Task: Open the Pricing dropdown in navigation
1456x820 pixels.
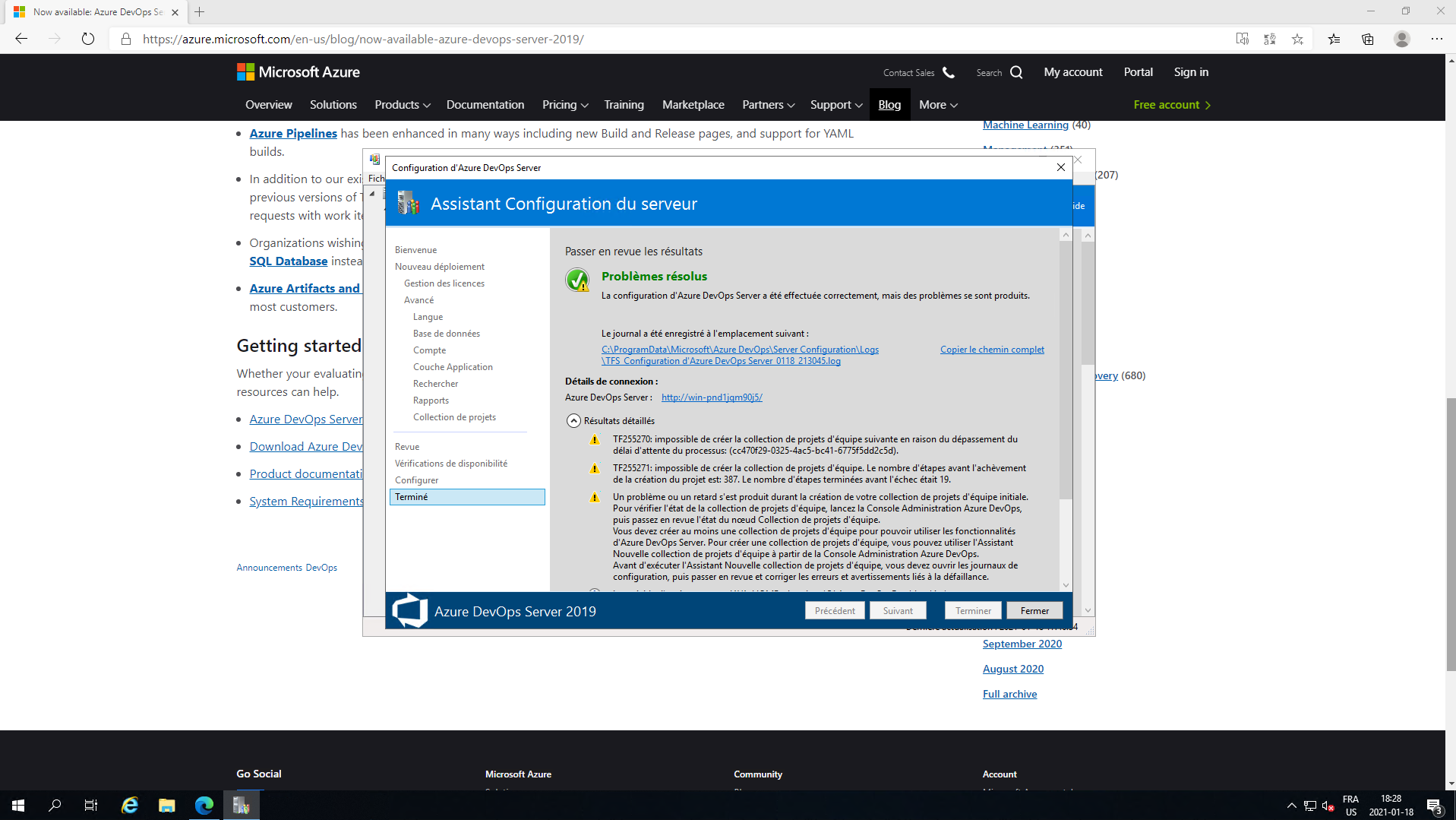Action: click(x=564, y=105)
